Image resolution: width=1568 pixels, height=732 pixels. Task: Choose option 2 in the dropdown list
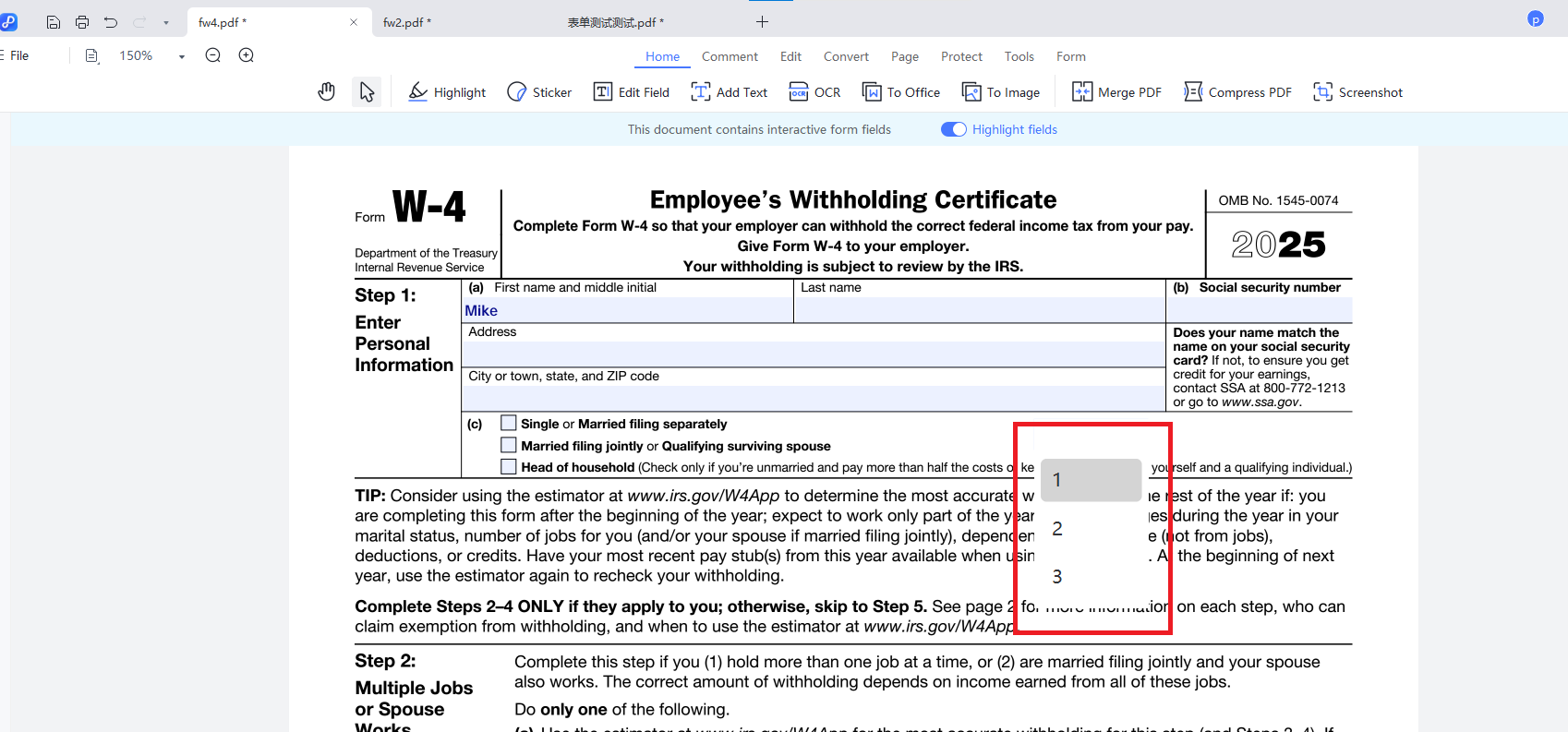coord(1058,529)
